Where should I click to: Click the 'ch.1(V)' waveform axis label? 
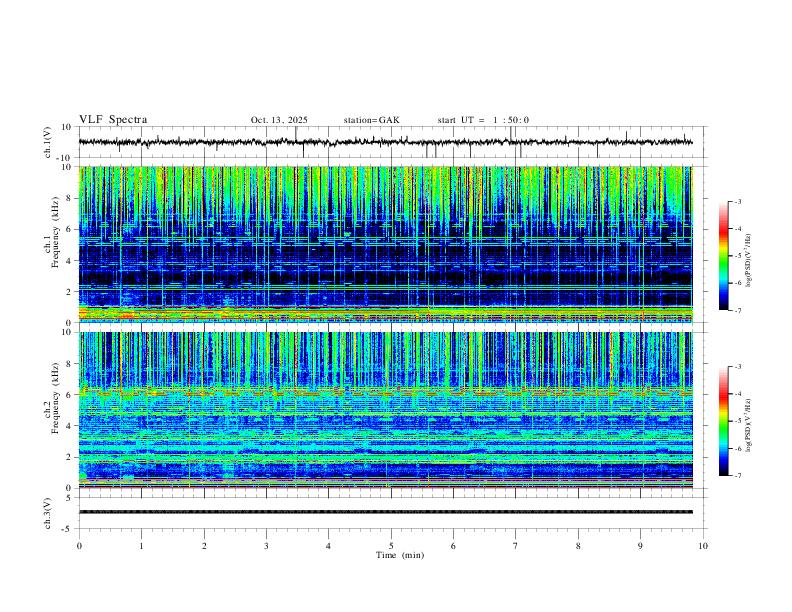tap(48, 142)
